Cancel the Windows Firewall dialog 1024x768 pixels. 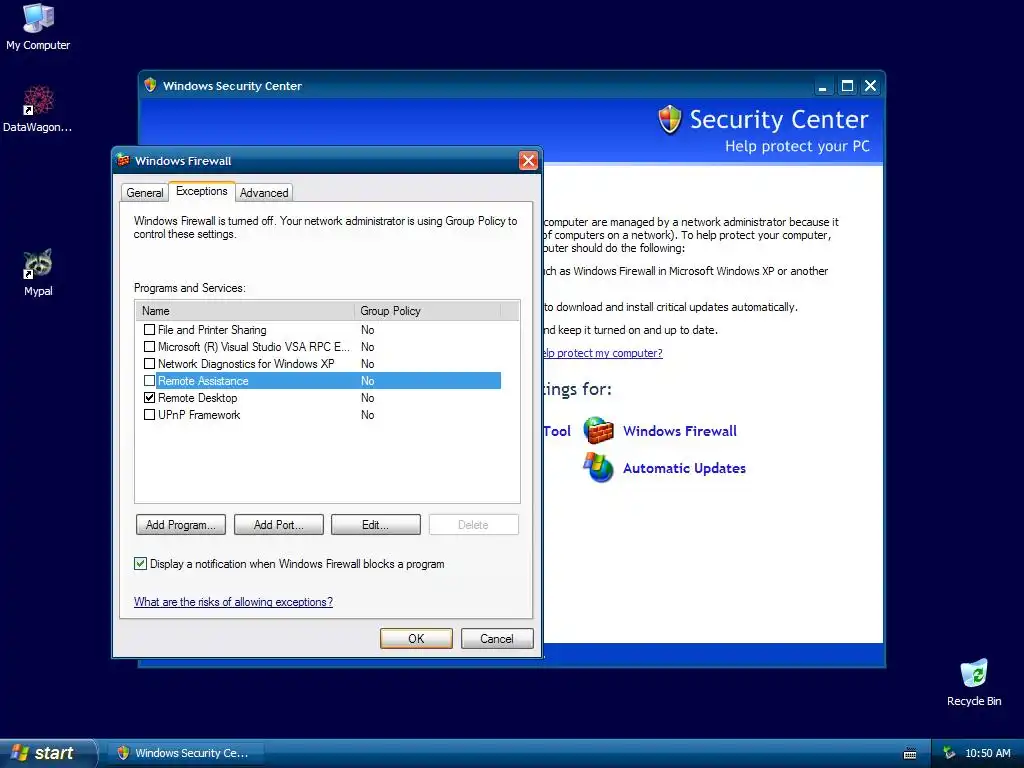(x=497, y=639)
